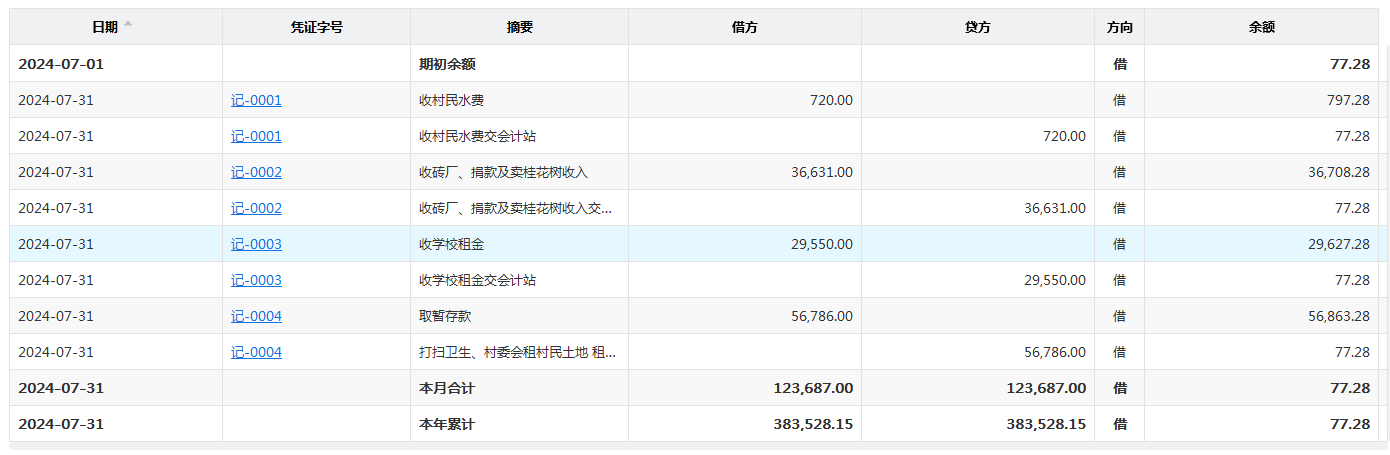
Task: Click the 凭证字号 column header
Action: [316, 27]
